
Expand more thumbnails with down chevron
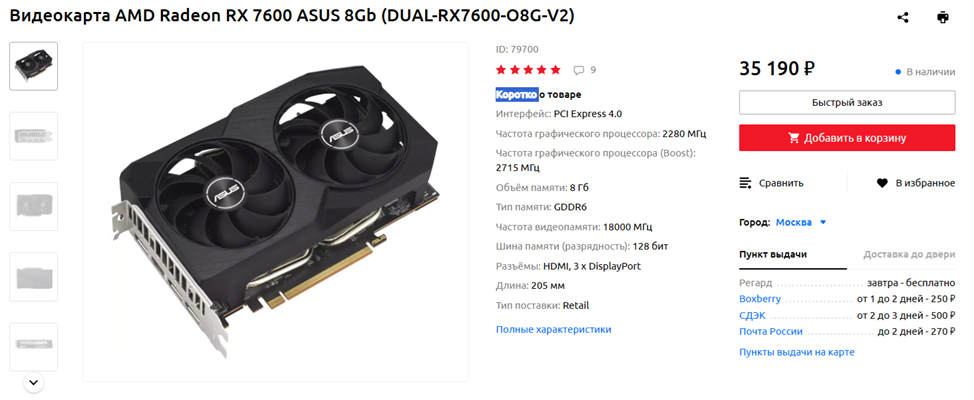pos(34,382)
